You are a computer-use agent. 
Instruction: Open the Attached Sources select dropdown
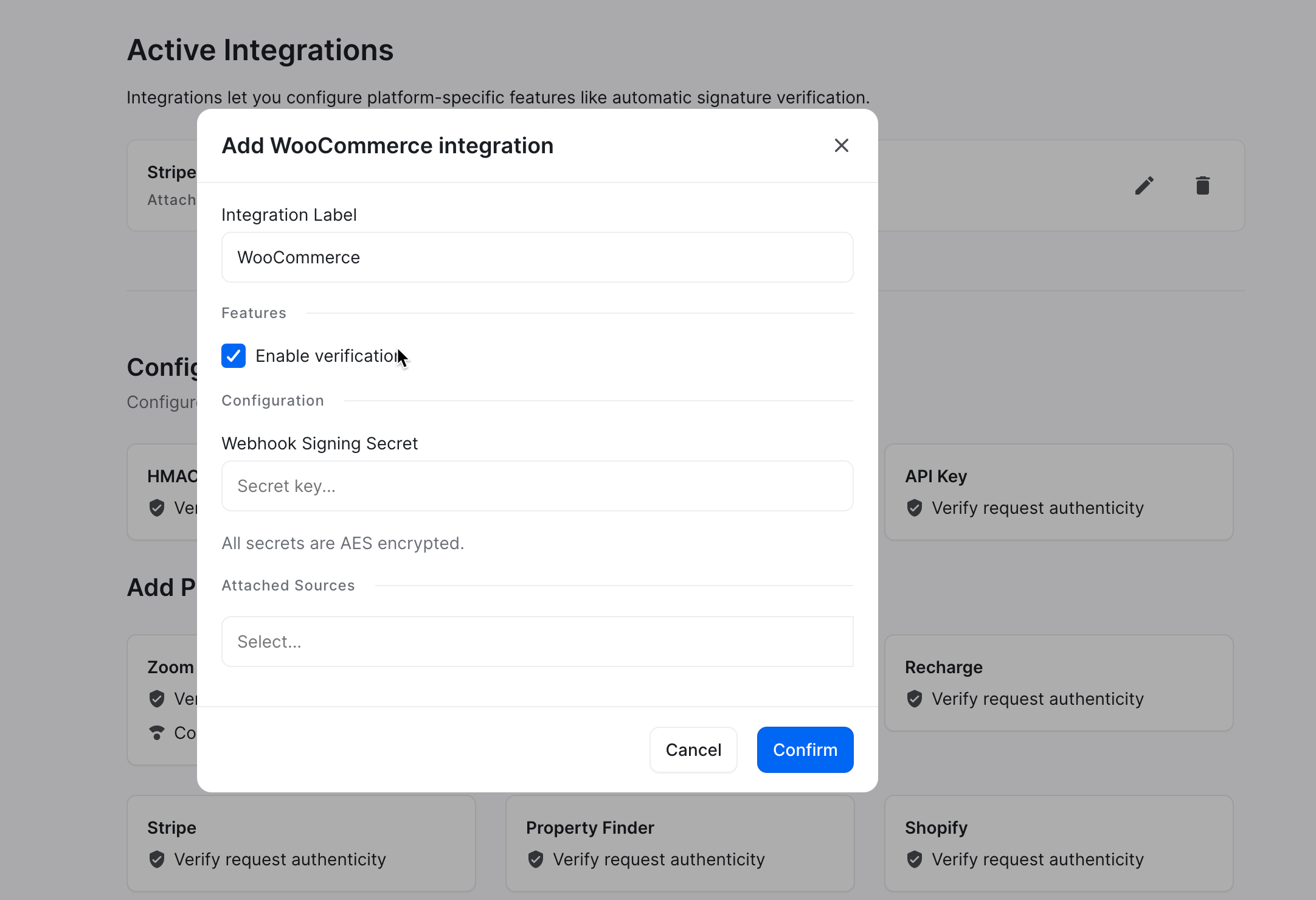click(x=537, y=642)
